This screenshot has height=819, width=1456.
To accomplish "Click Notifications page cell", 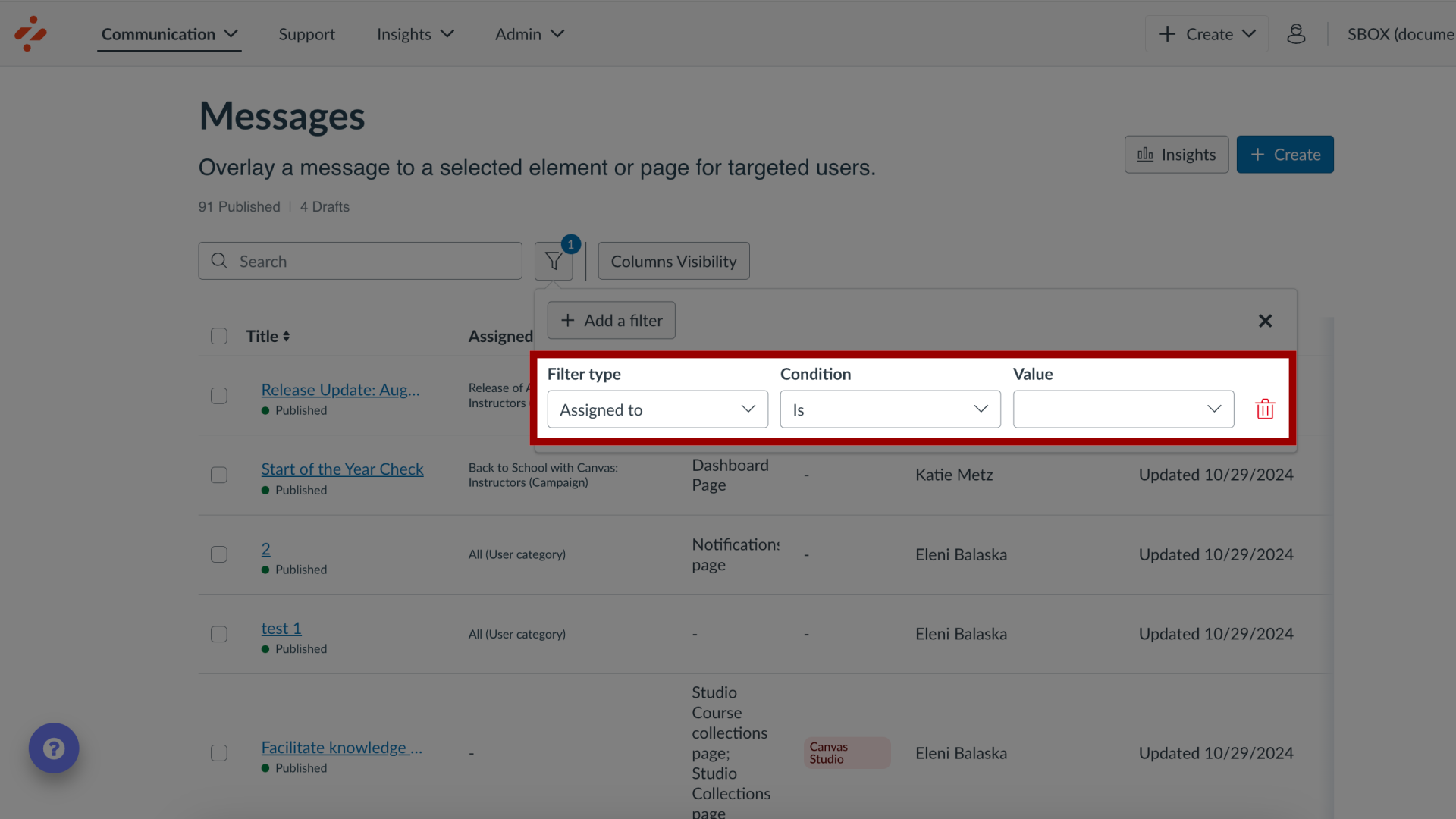I will (735, 554).
